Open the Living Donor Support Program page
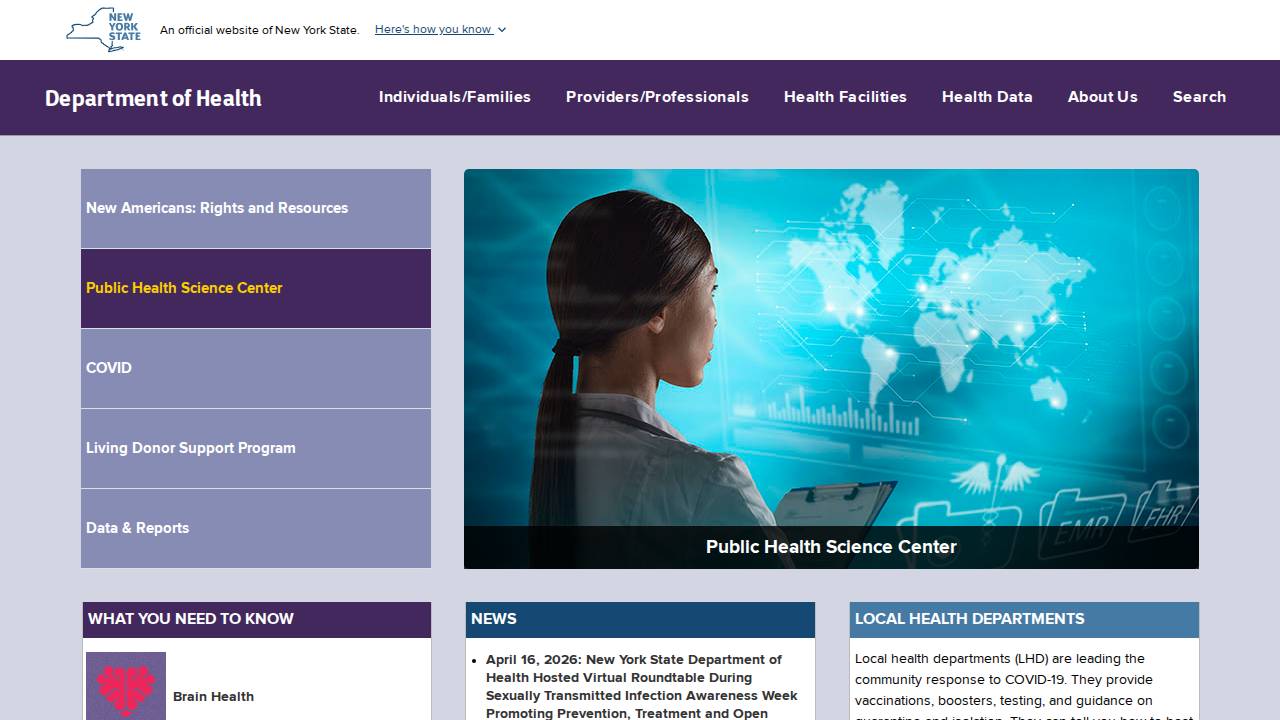The width and height of the screenshot is (1280, 720). pyautogui.click(x=191, y=448)
